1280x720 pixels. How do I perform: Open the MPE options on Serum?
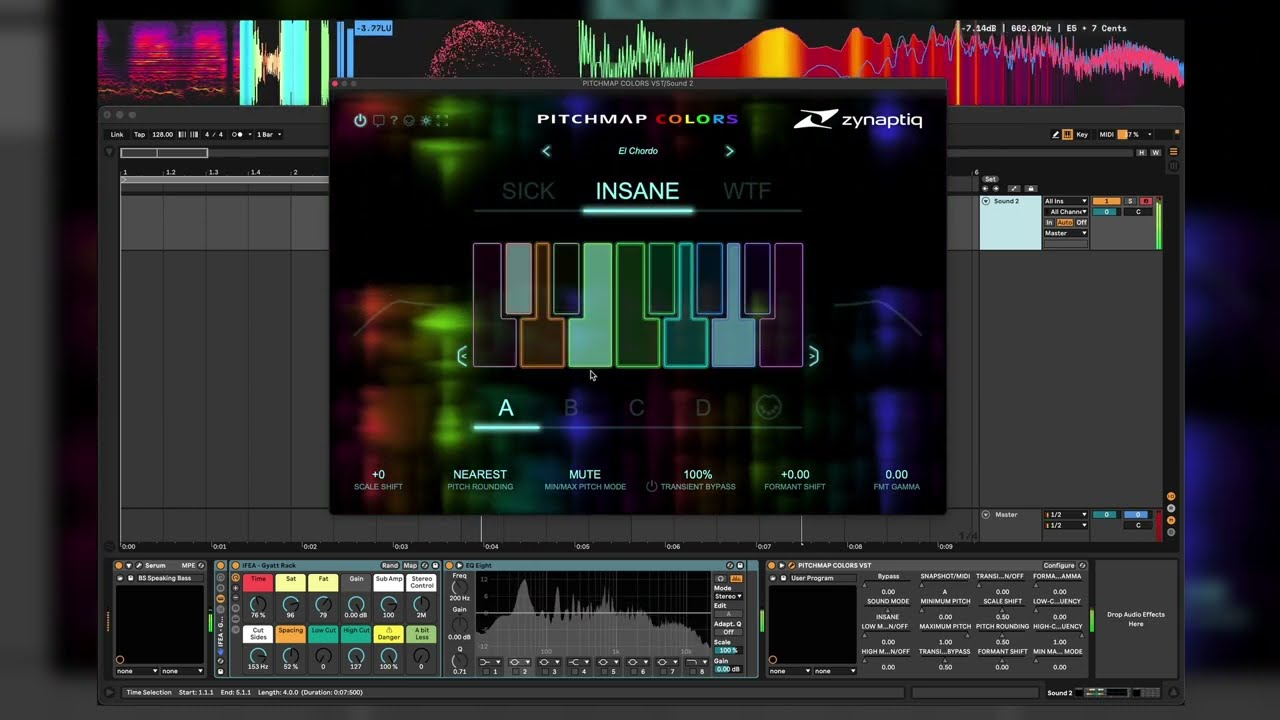[188, 566]
